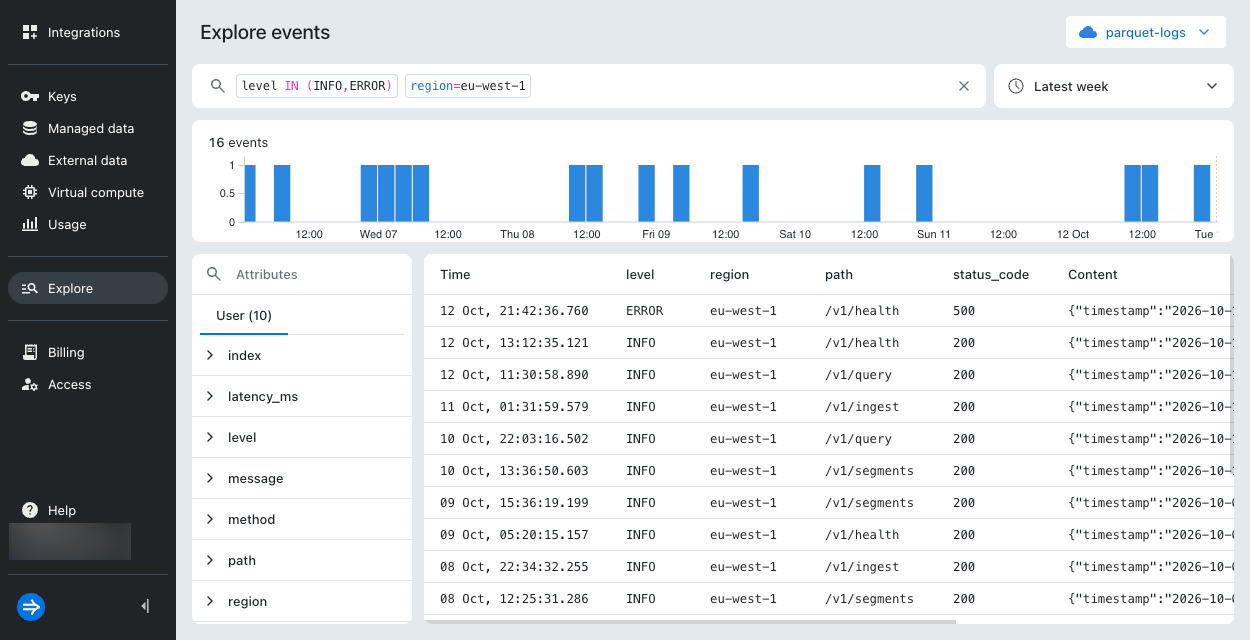Open the 11 Oct, 01:31:59.579 event row
This screenshot has width=1250, height=640.
[x=828, y=407]
